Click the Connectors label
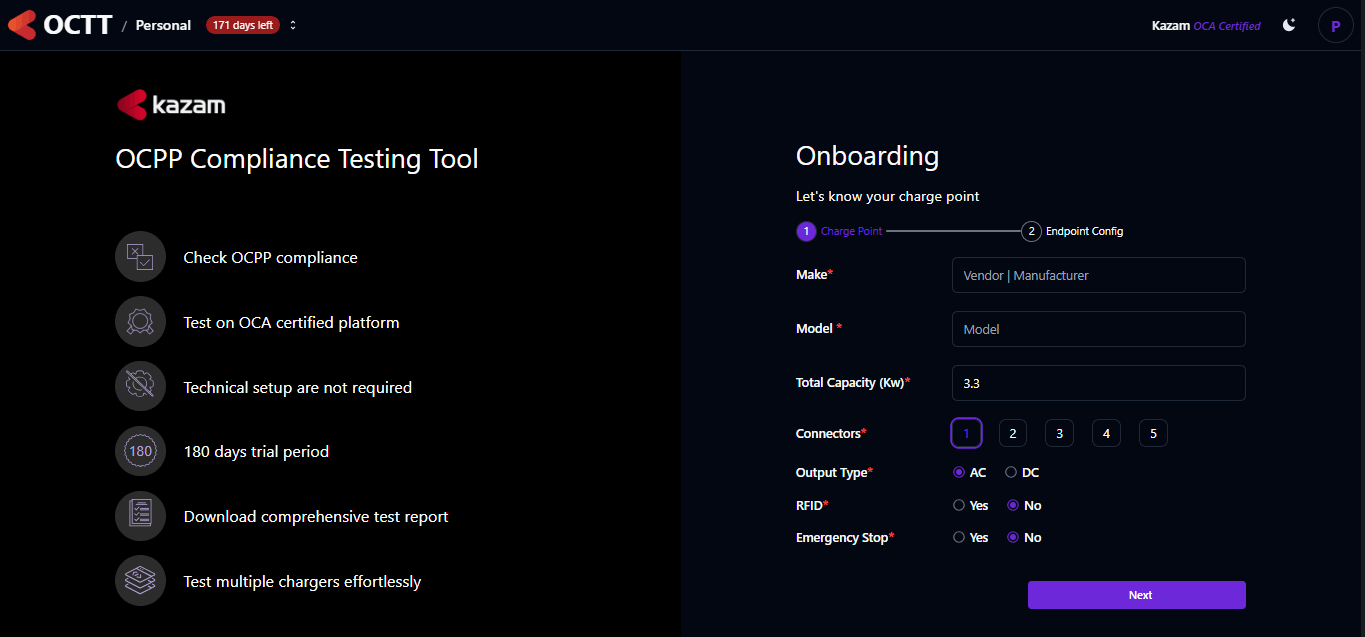This screenshot has width=1365, height=637. click(831, 433)
